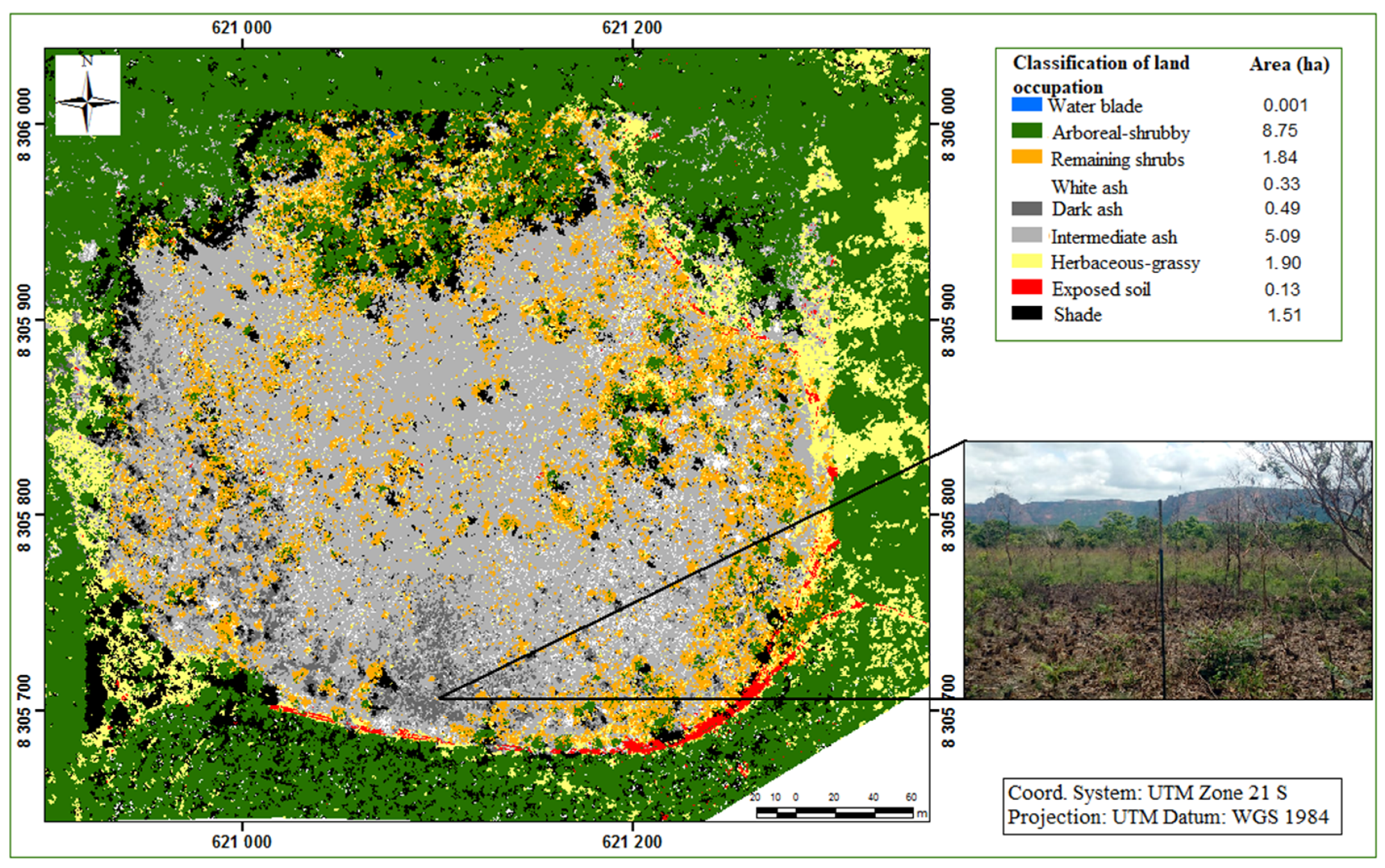Image resolution: width=1385 pixels, height=868 pixels.
Task: Click the field photograph thumbnail
Action: [x=1168, y=570]
